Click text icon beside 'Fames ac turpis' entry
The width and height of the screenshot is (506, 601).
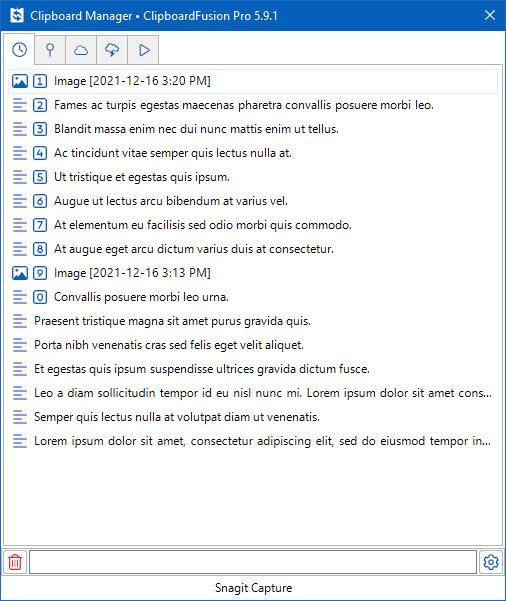tap(20, 105)
